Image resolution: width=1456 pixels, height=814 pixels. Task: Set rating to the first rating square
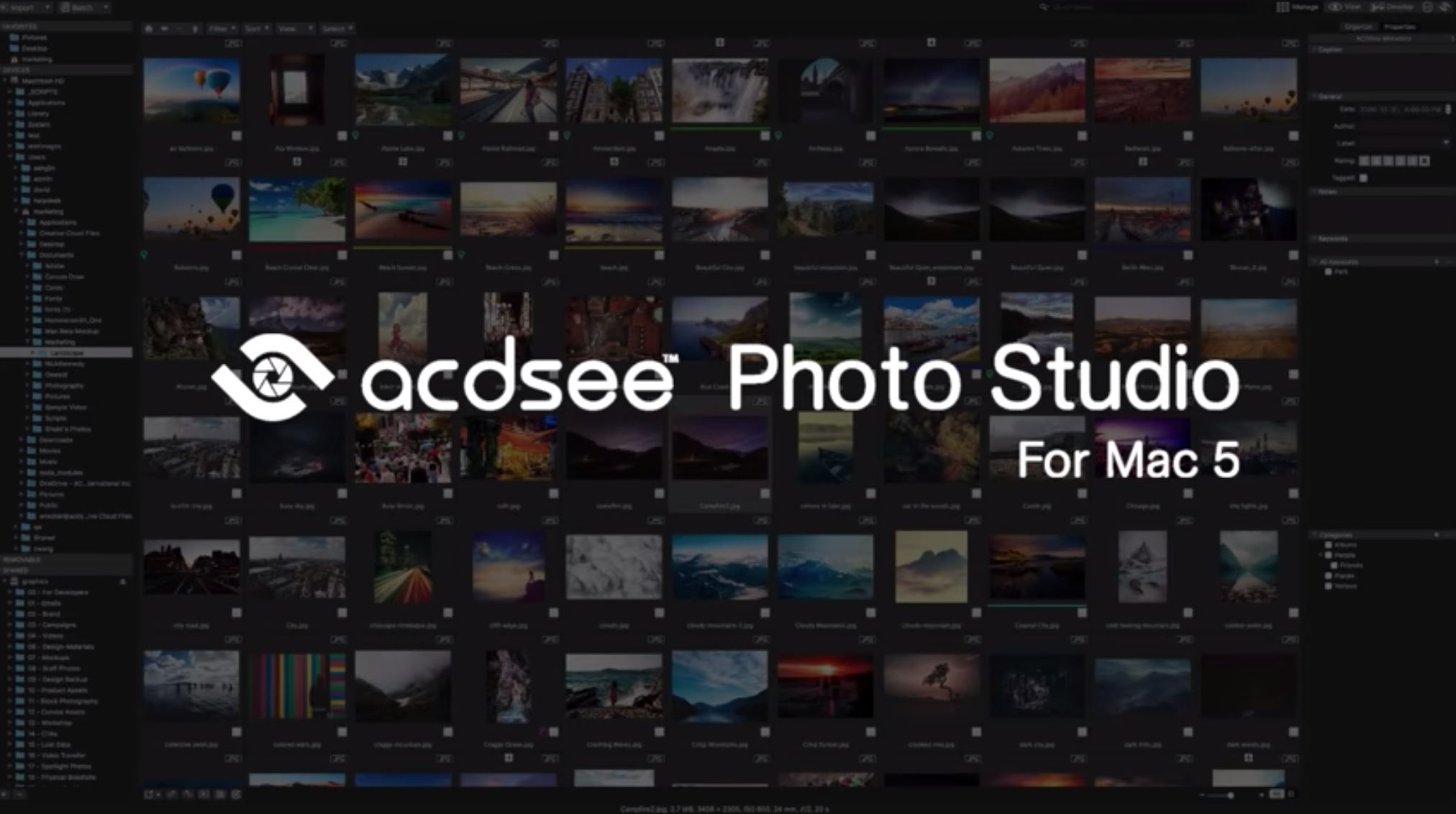(1364, 161)
